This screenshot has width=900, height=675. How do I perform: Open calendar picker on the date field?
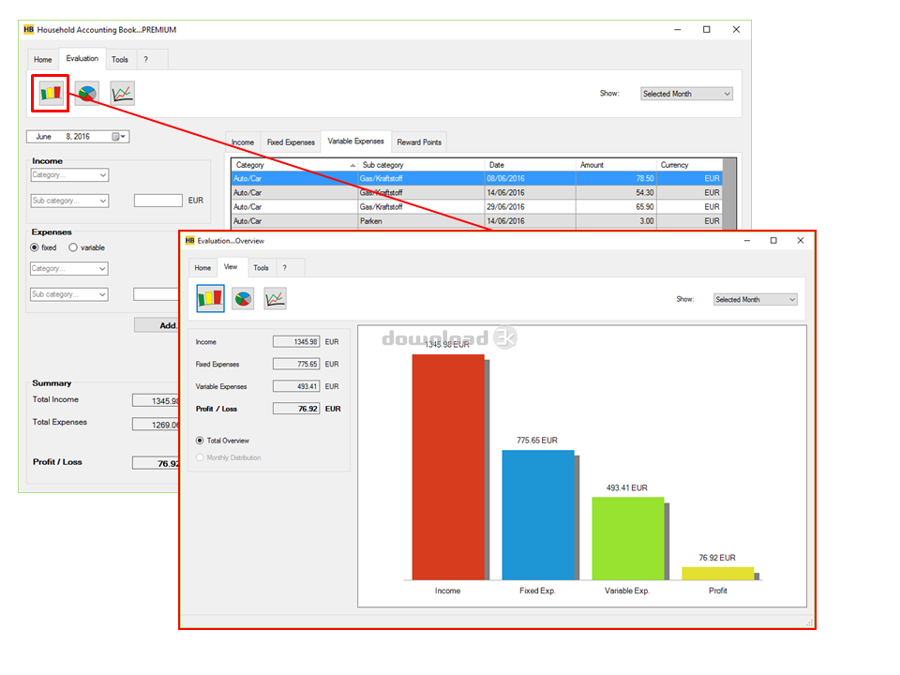point(116,136)
